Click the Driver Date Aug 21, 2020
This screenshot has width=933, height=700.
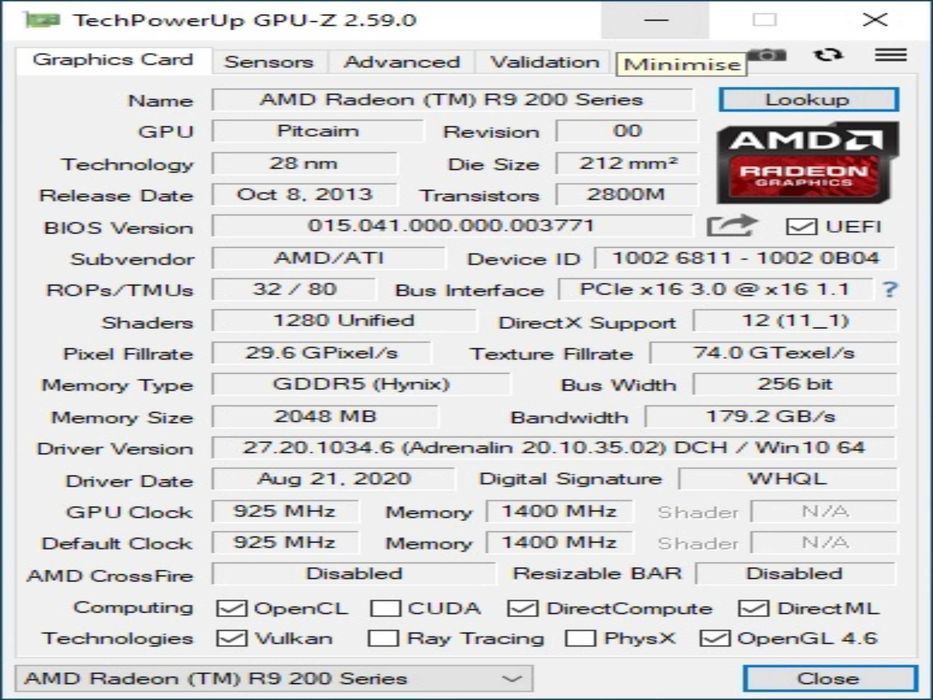[333, 479]
